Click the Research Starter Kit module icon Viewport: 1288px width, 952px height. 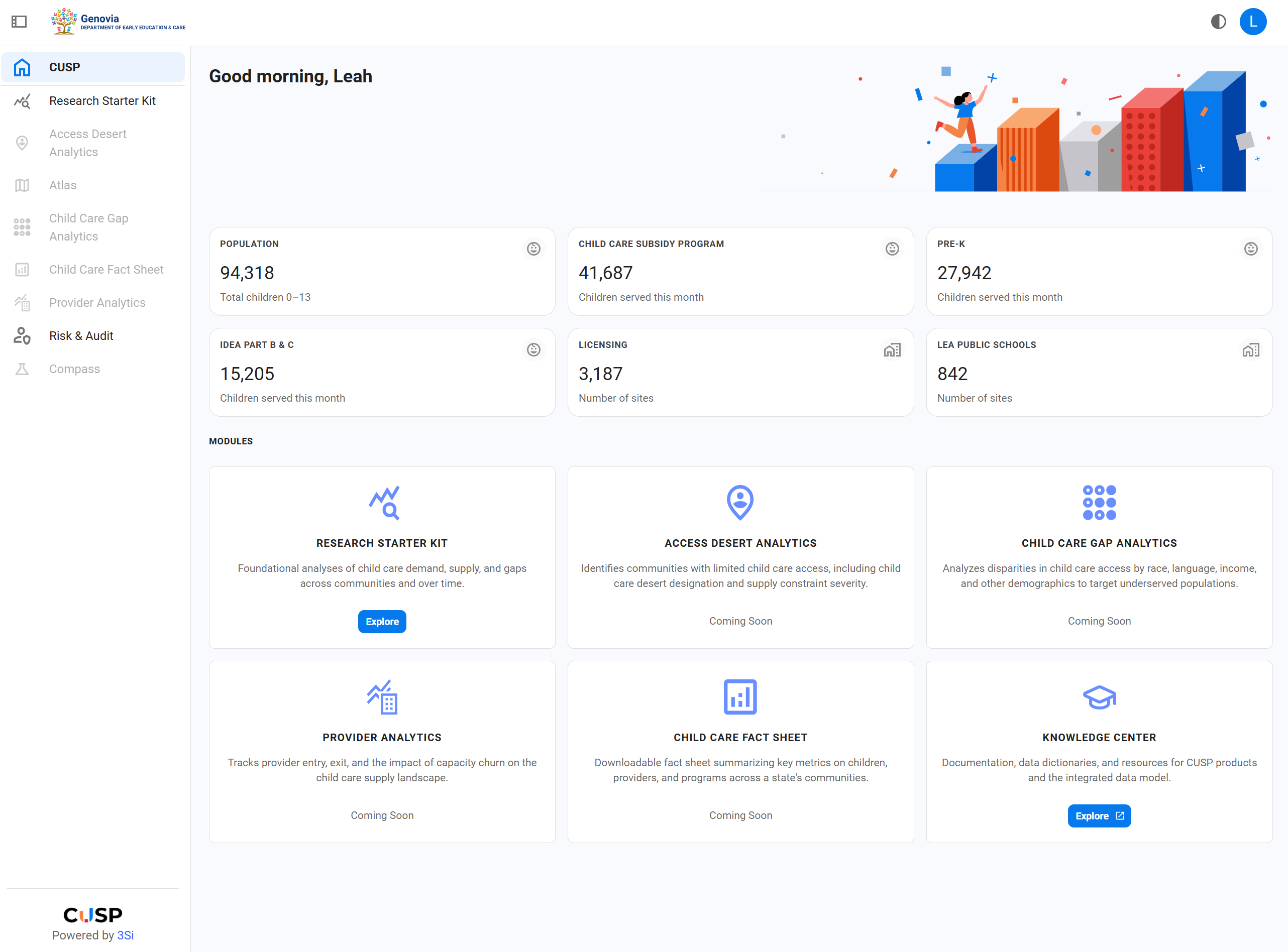(383, 503)
